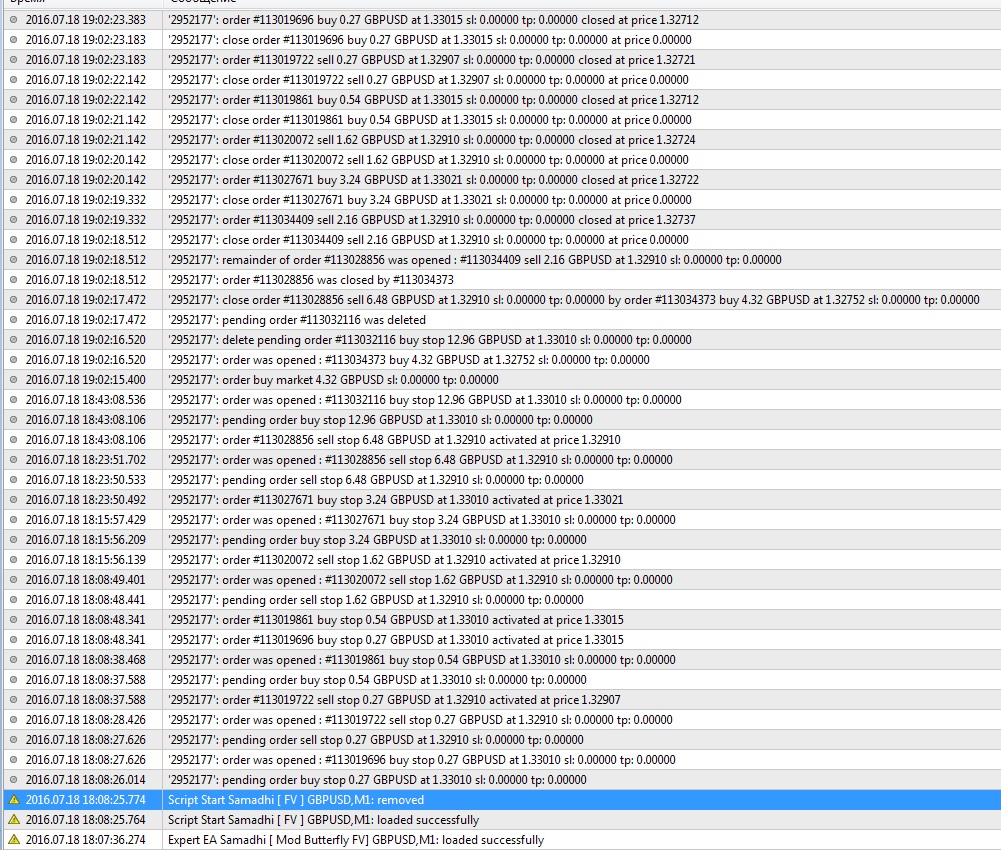
Task: Click info icon of timestamp 19:02:23.383 row
Action: 13,20
